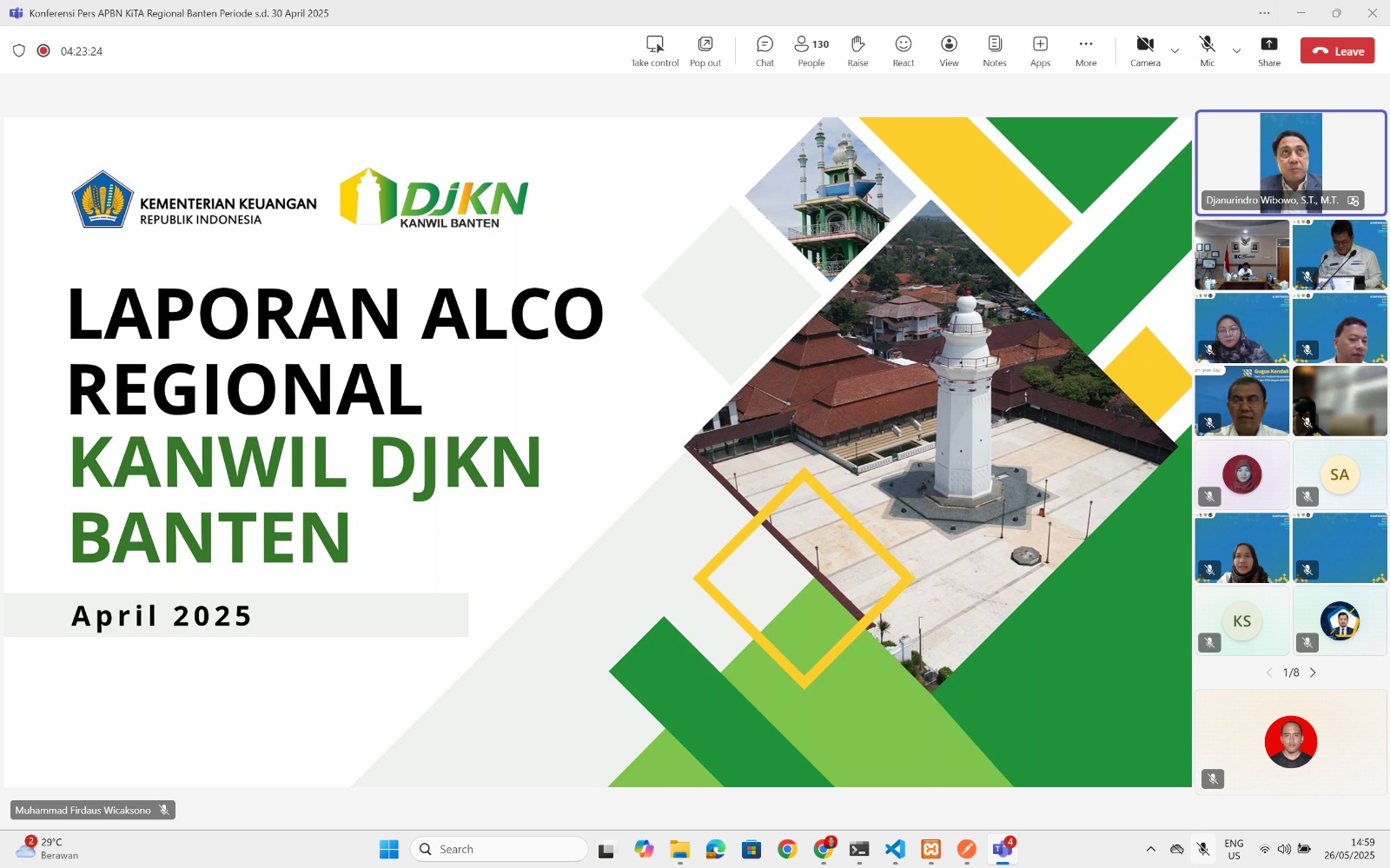Open Postman-like orange taskbar app
Screen dimensions: 1390x868
(x=966, y=849)
